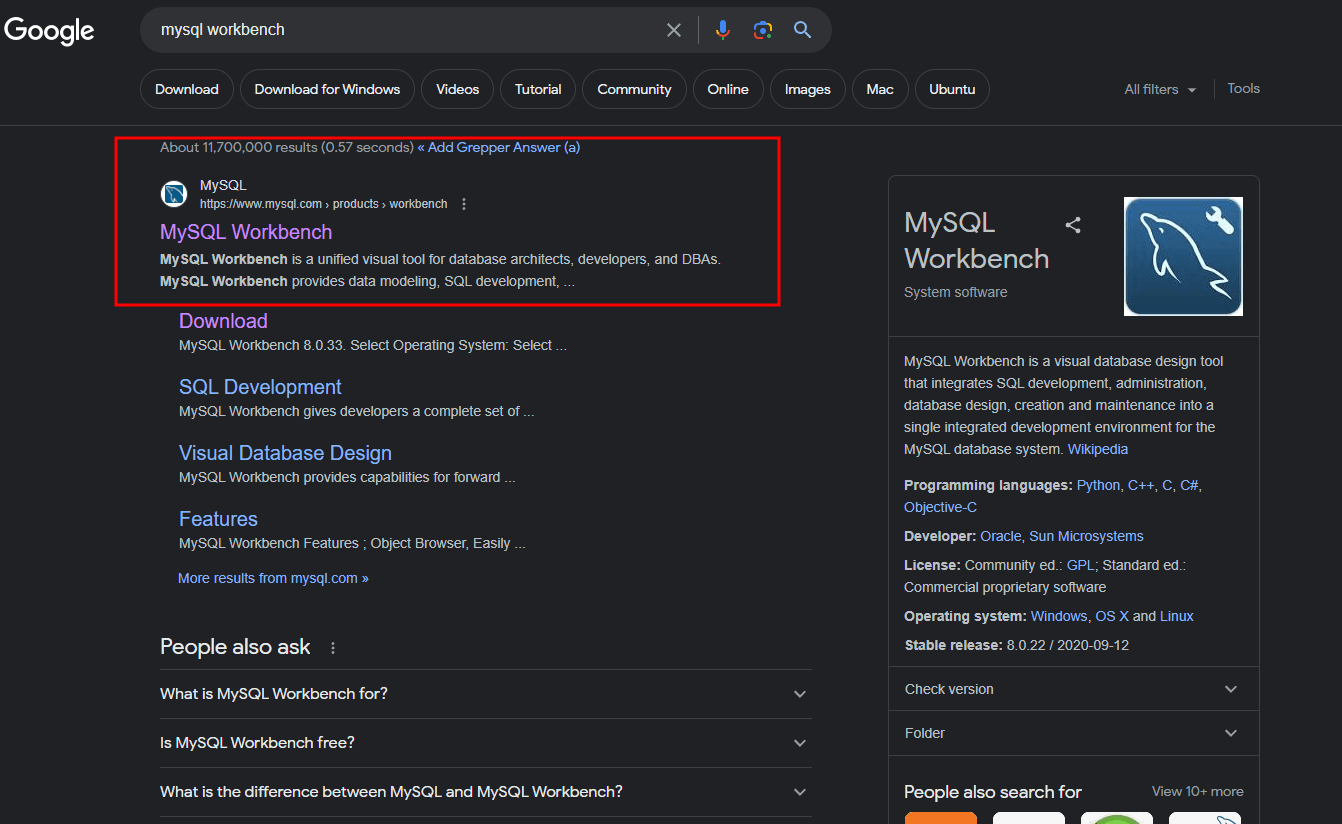The image size is (1342, 824).
Task: Select the Download for Windows chip
Action: point(327,89)
